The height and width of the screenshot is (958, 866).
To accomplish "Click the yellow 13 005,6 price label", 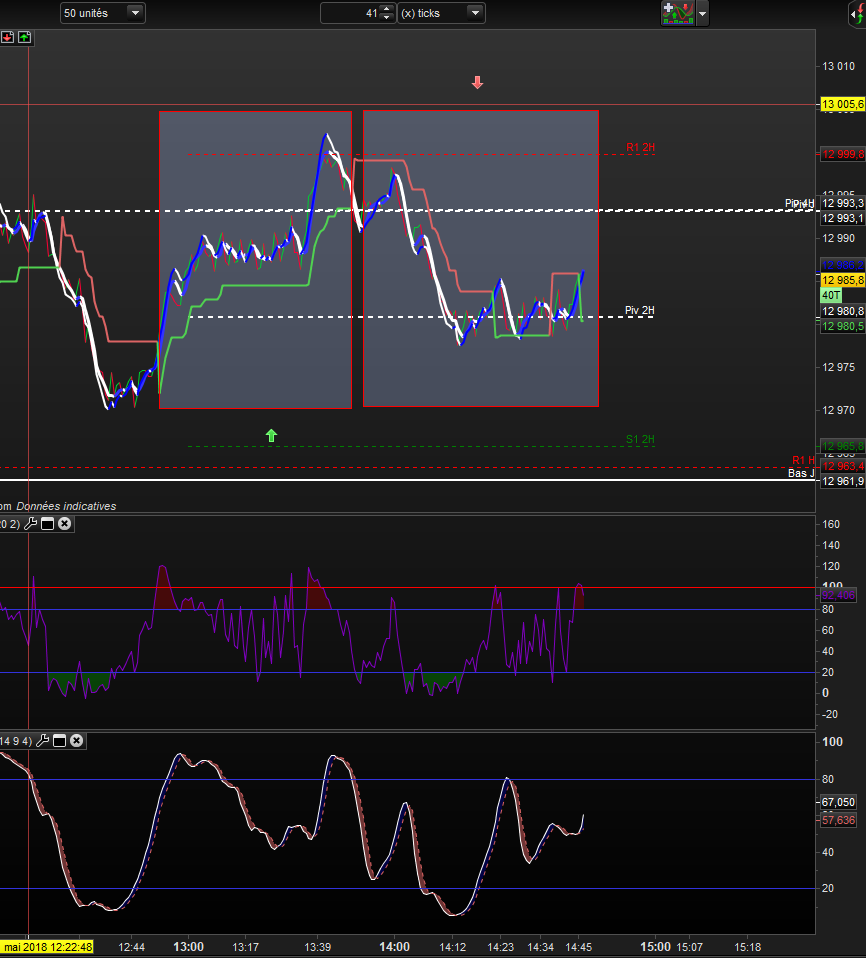I will tap(842, 104).
